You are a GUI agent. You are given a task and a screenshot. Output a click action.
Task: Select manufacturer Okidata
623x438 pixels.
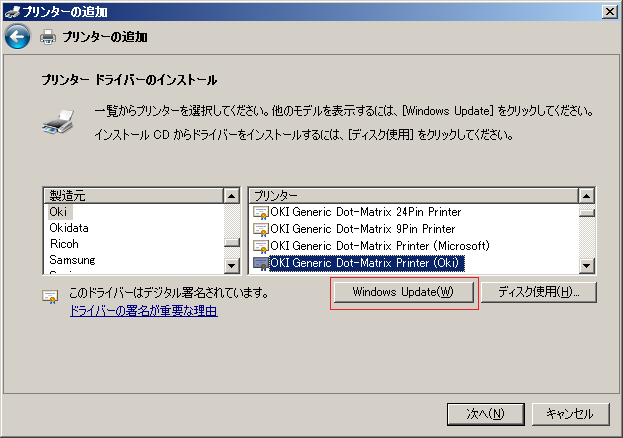[x=69, y=228]
